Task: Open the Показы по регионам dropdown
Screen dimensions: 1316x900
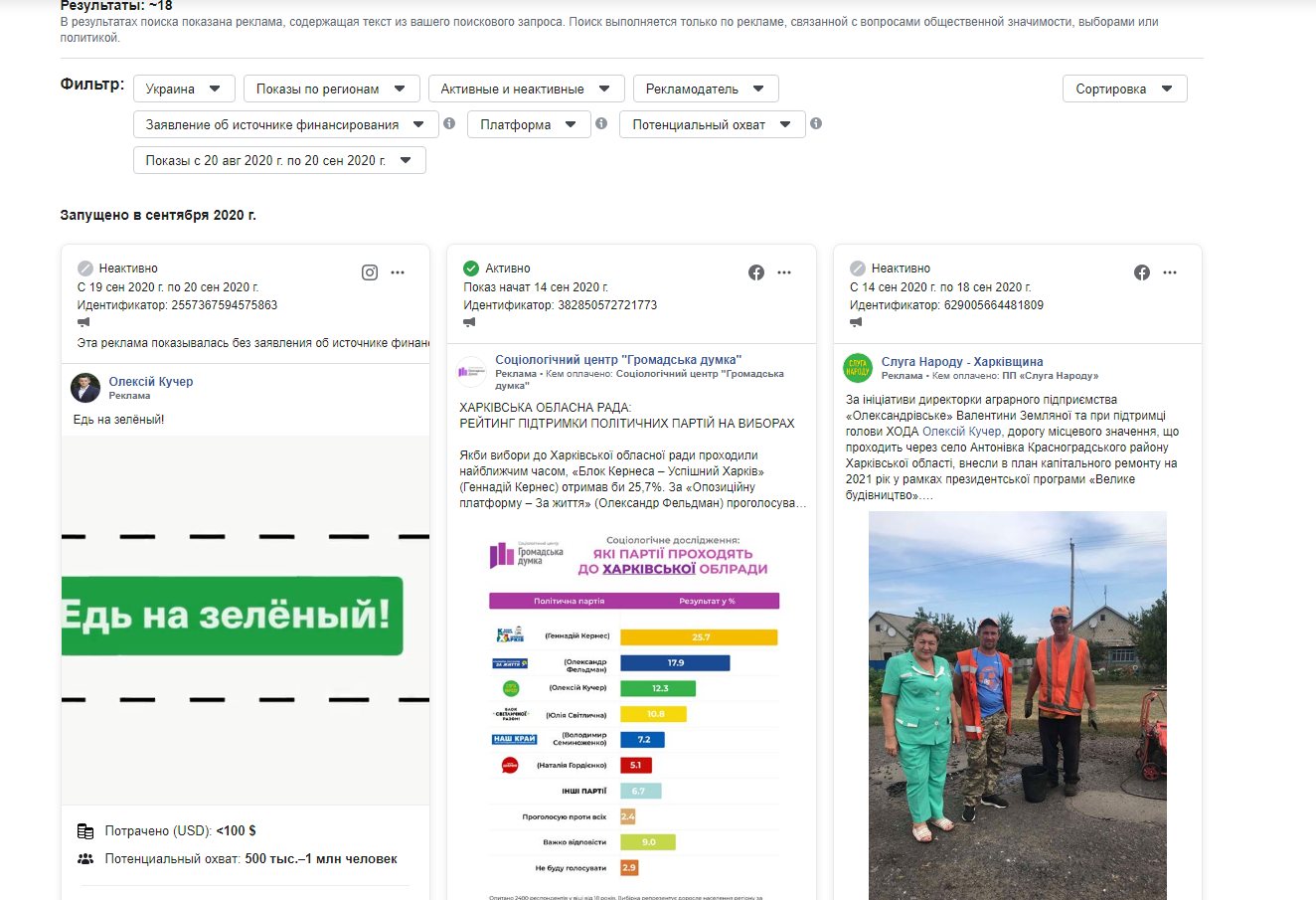Action: click(331, 89)
